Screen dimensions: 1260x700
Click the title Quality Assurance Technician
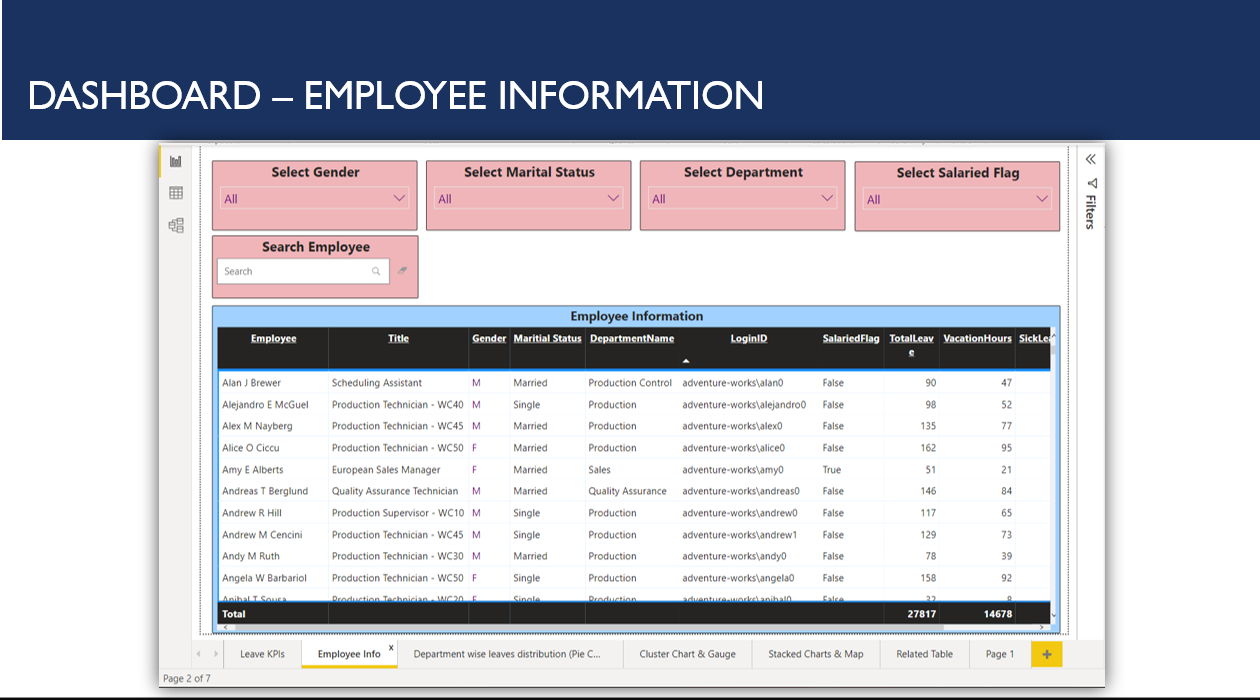pyautogui.click(x=395, y=491)
